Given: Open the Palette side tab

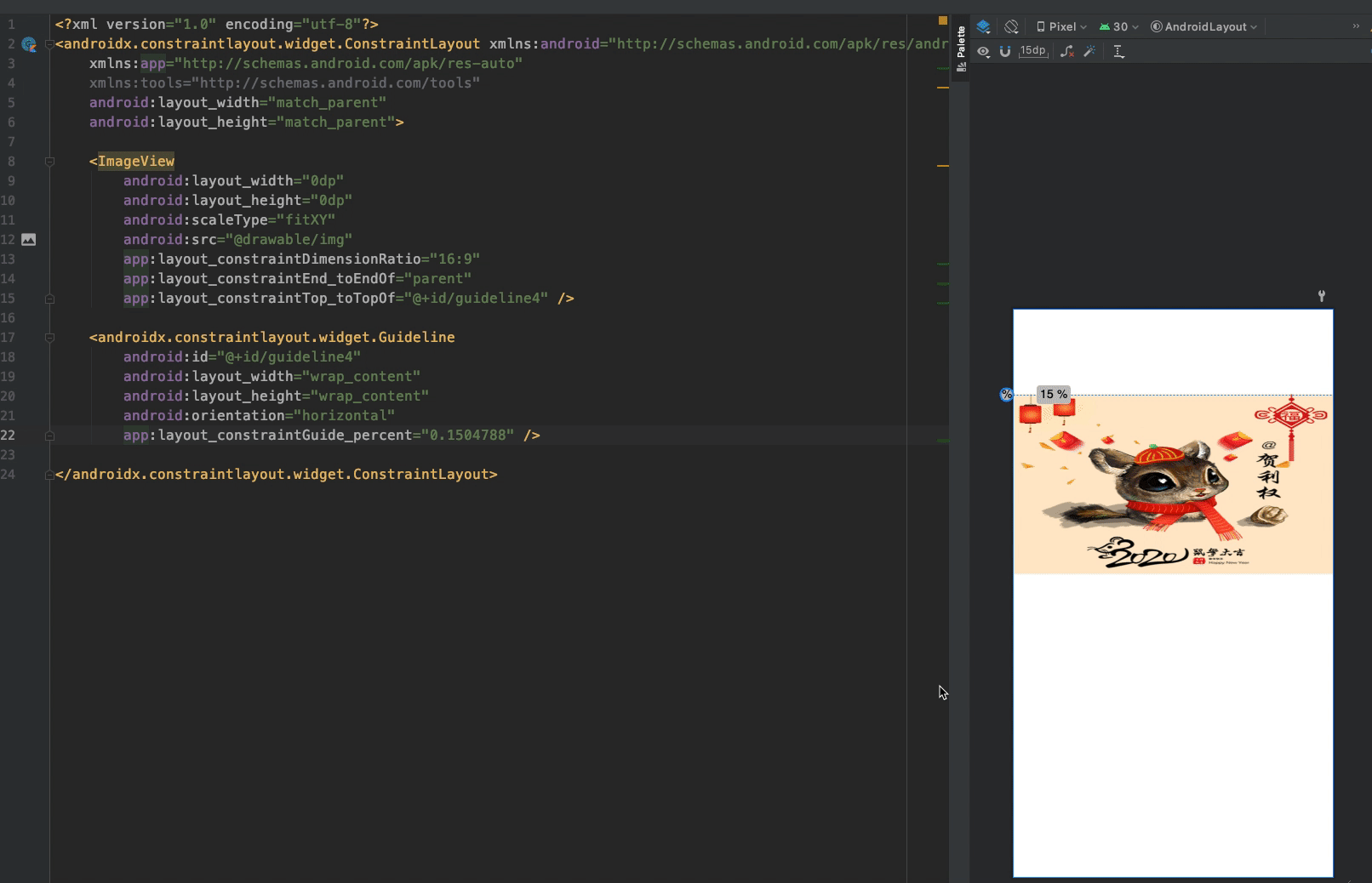Looking at the screenshot, I should point(961,48).
